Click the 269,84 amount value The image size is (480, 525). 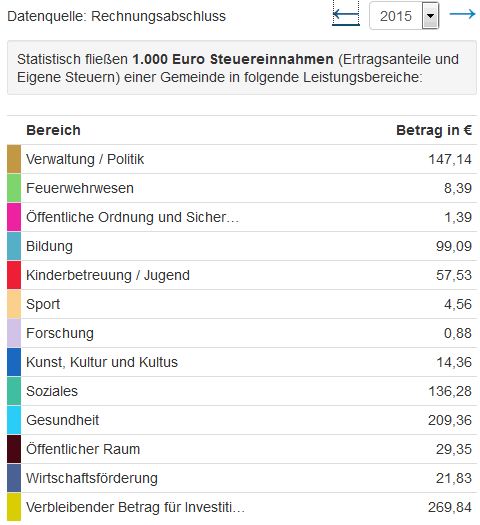point(450,507)
